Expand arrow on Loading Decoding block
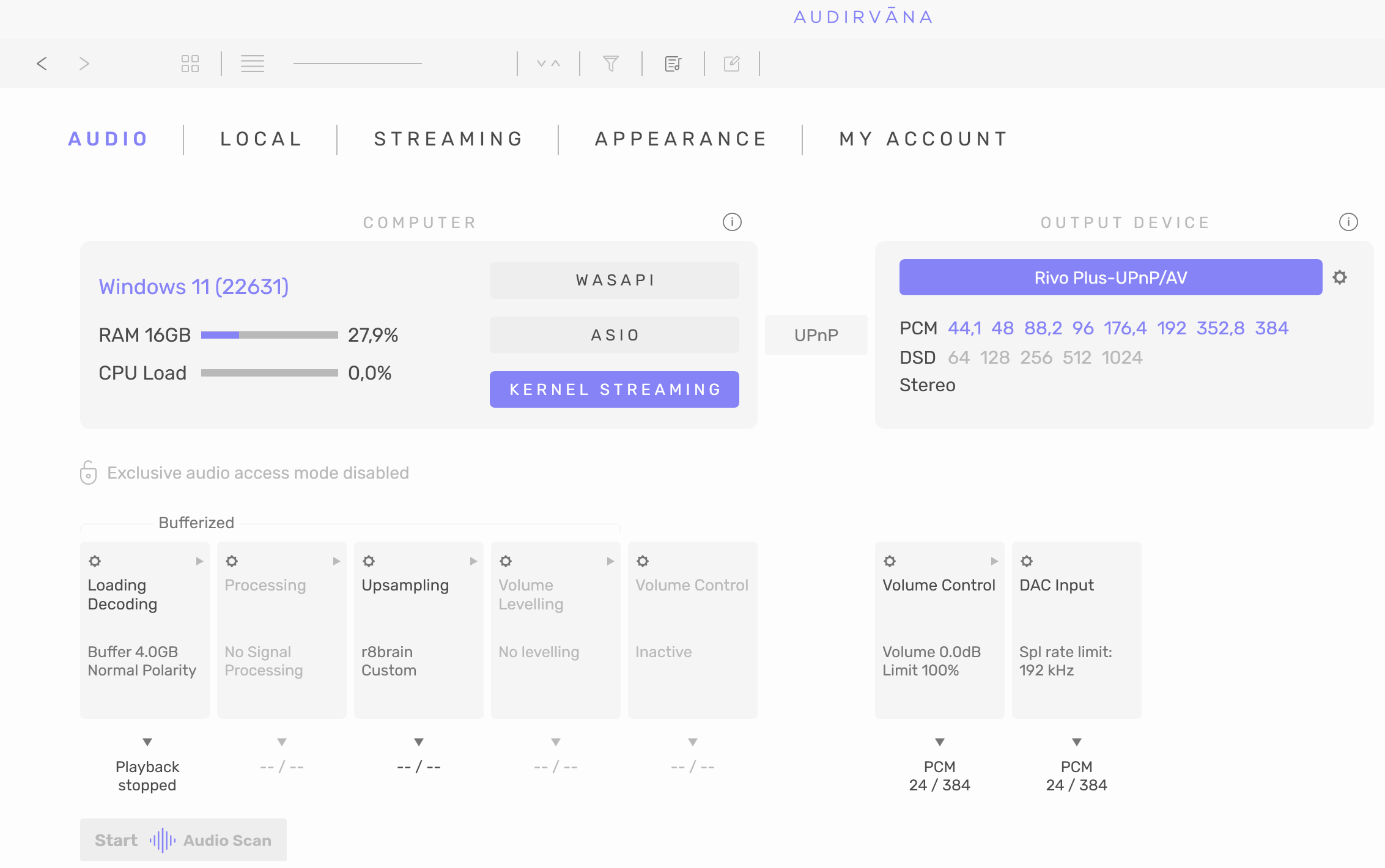The height and width of the screenshot is (868, 1385). (x=199, y=561)
